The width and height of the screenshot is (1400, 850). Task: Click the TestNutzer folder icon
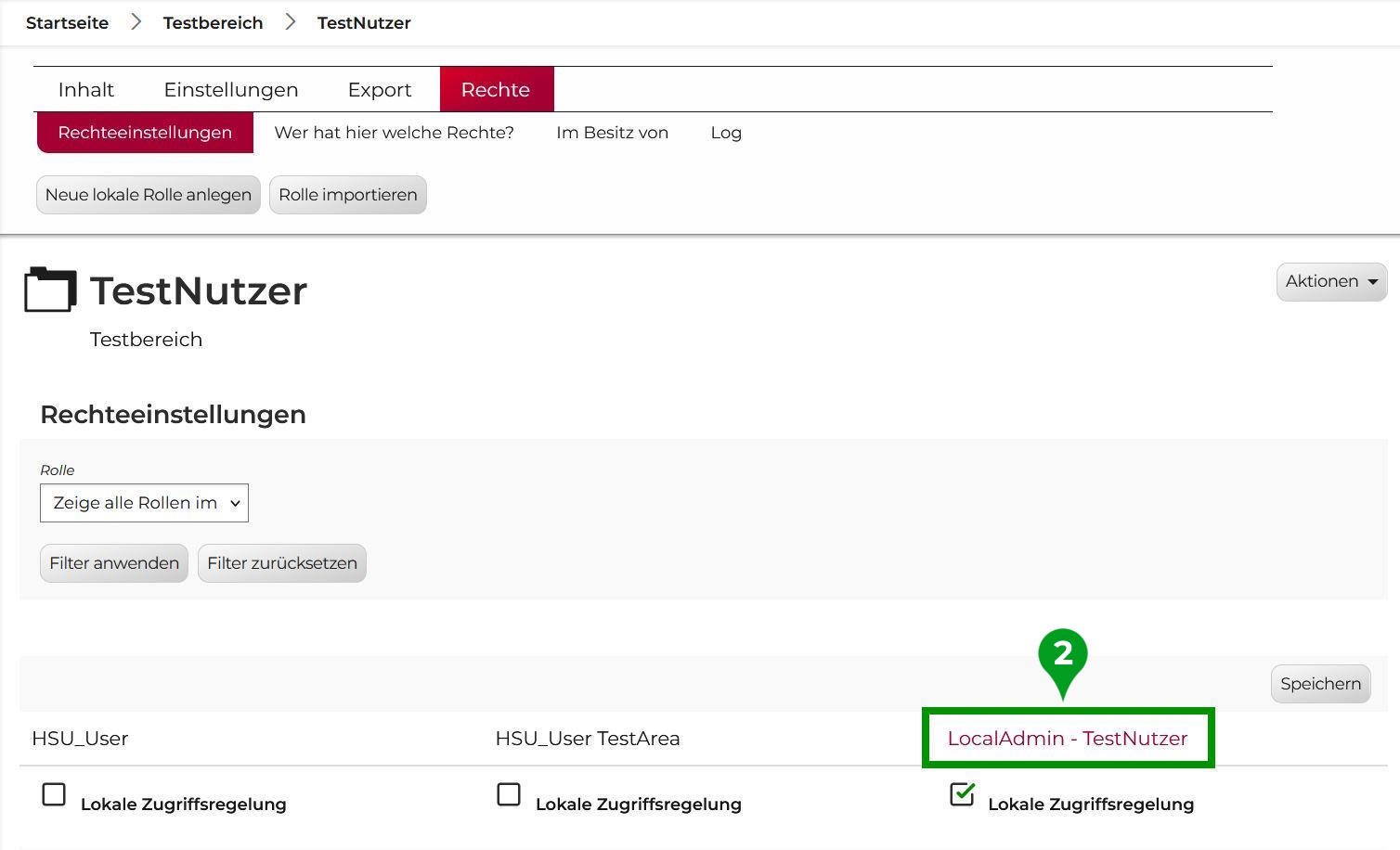(50, 290)
